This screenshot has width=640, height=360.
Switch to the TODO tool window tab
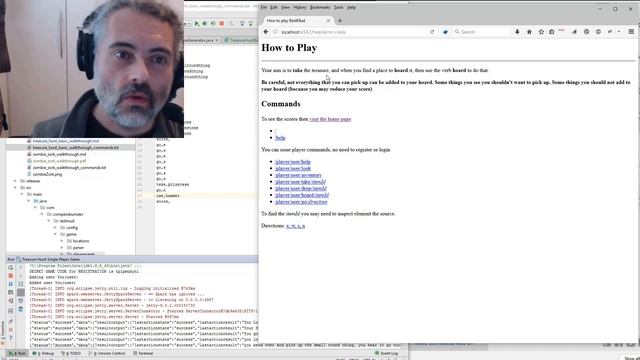click(71, 353)
